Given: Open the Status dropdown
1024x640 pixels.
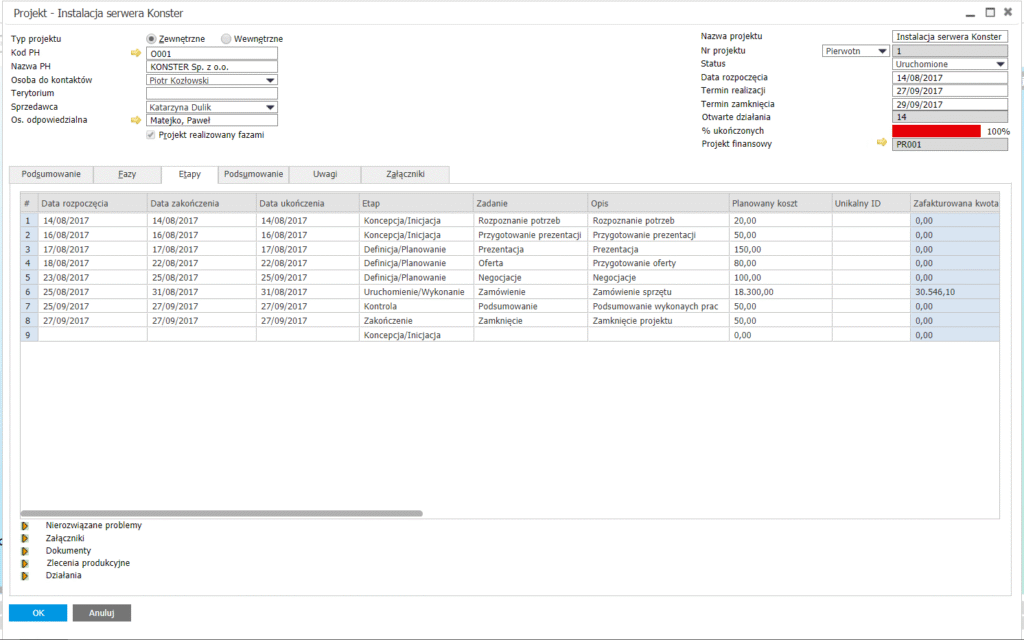Looking at the screenshot, I should [x=1000, y=64].
